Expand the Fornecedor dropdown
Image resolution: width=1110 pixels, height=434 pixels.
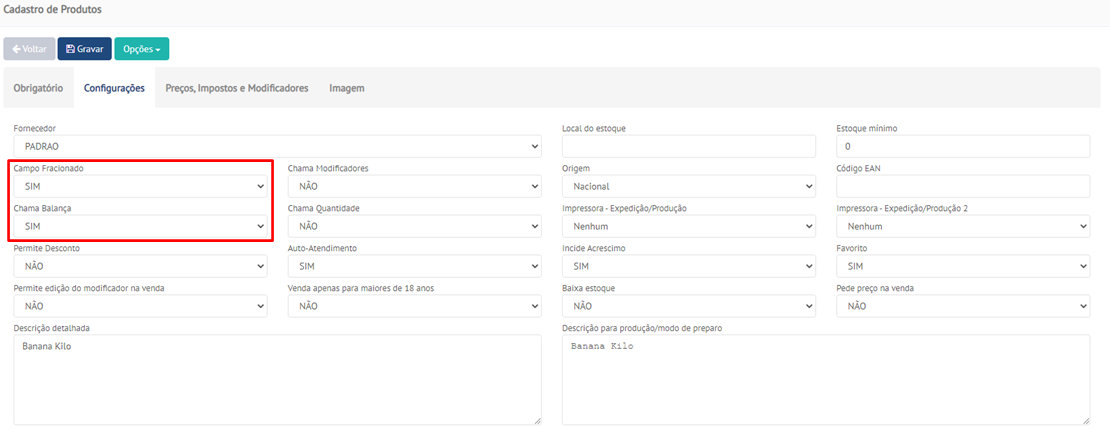277,147
